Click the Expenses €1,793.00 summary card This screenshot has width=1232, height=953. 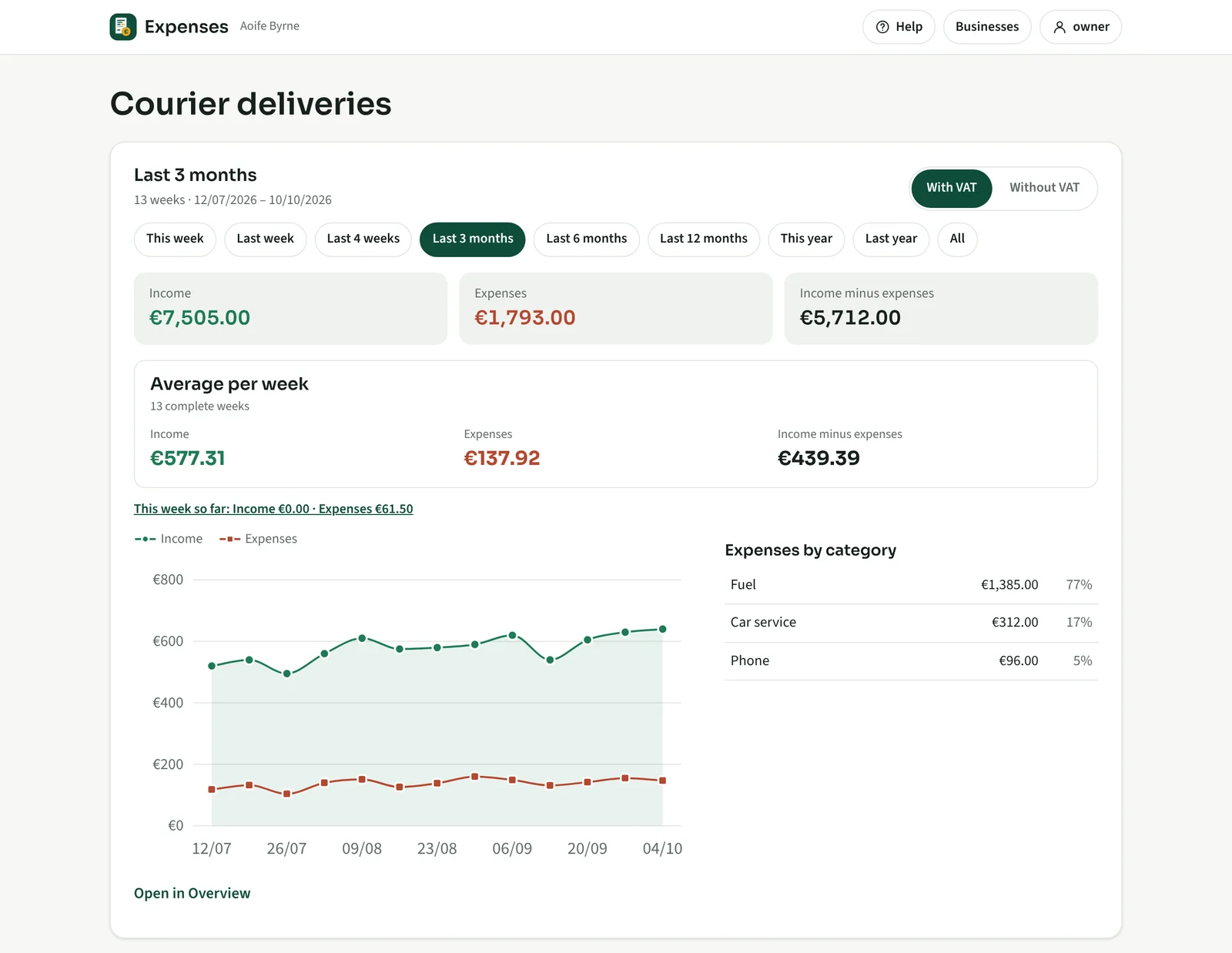coord(615,308)
